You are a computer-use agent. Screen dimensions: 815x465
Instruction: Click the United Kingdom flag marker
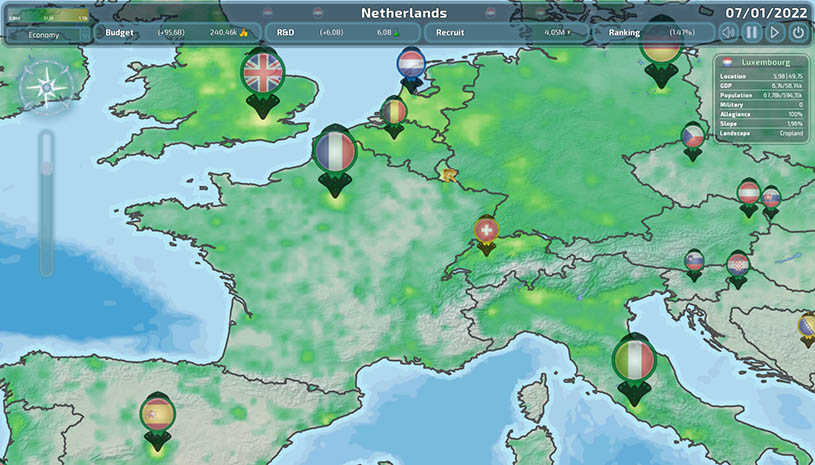(263, 72)
